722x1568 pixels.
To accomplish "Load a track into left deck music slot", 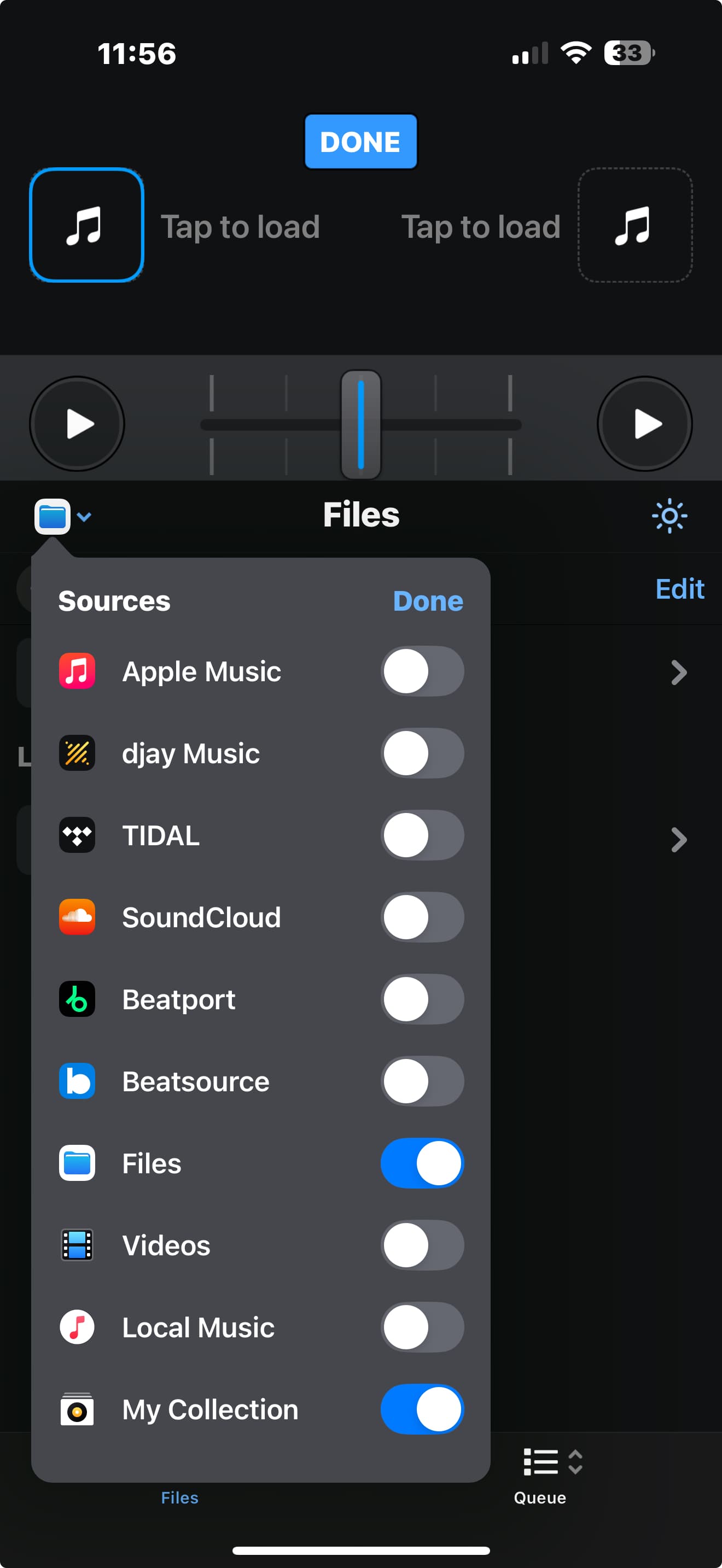I will click(x=86, y=225).
